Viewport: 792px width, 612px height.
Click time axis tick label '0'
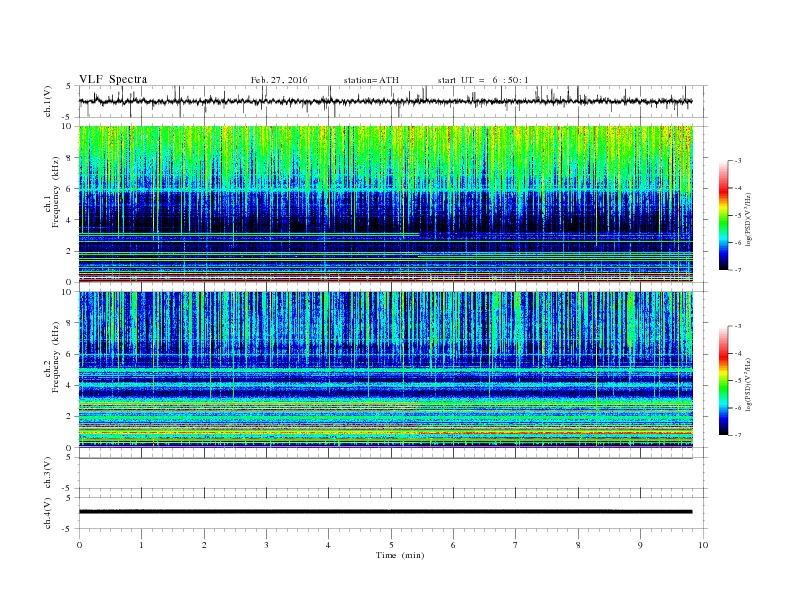point(79,545)
